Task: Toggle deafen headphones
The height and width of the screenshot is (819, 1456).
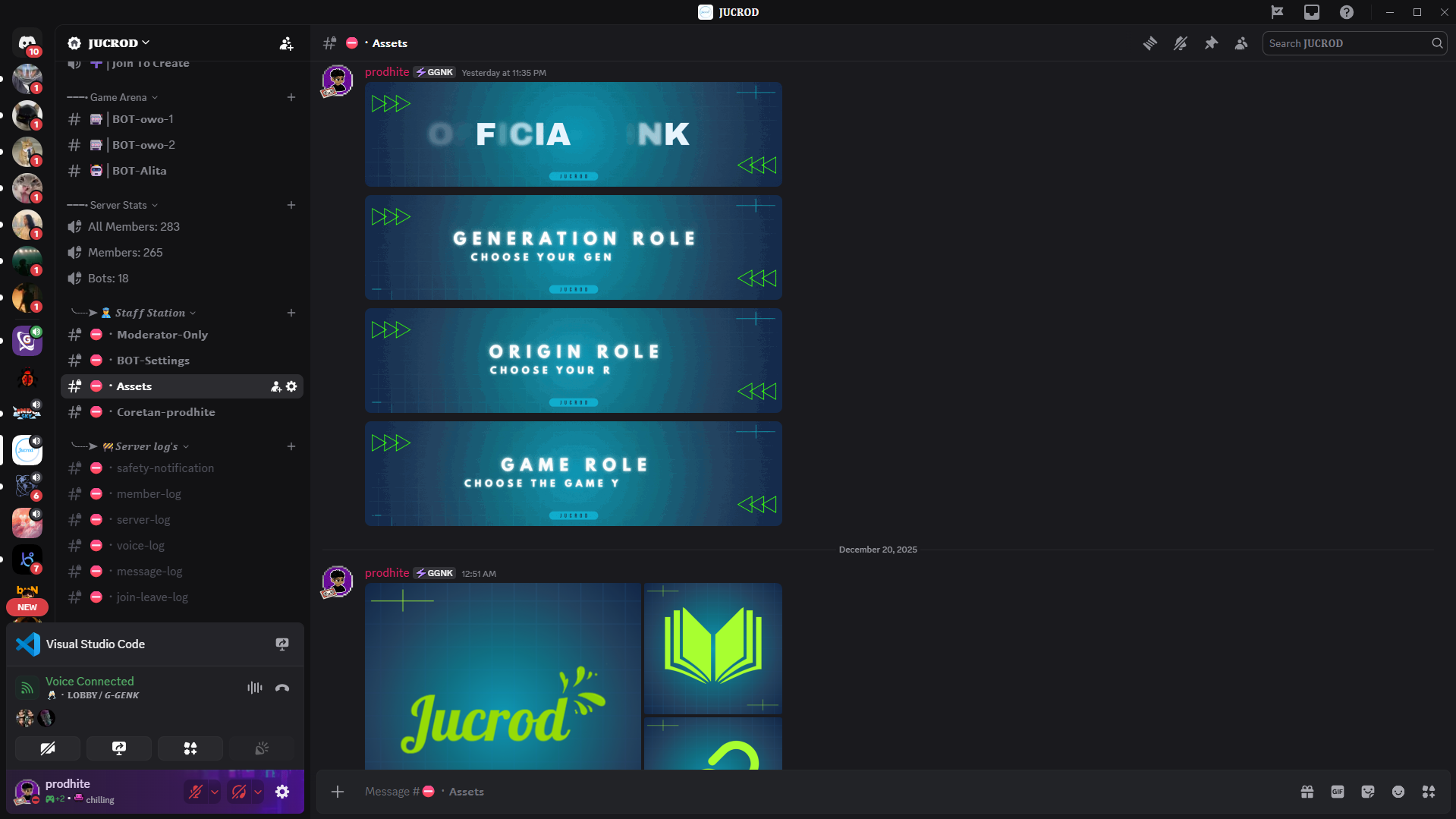Action: (x=239, y=792)
